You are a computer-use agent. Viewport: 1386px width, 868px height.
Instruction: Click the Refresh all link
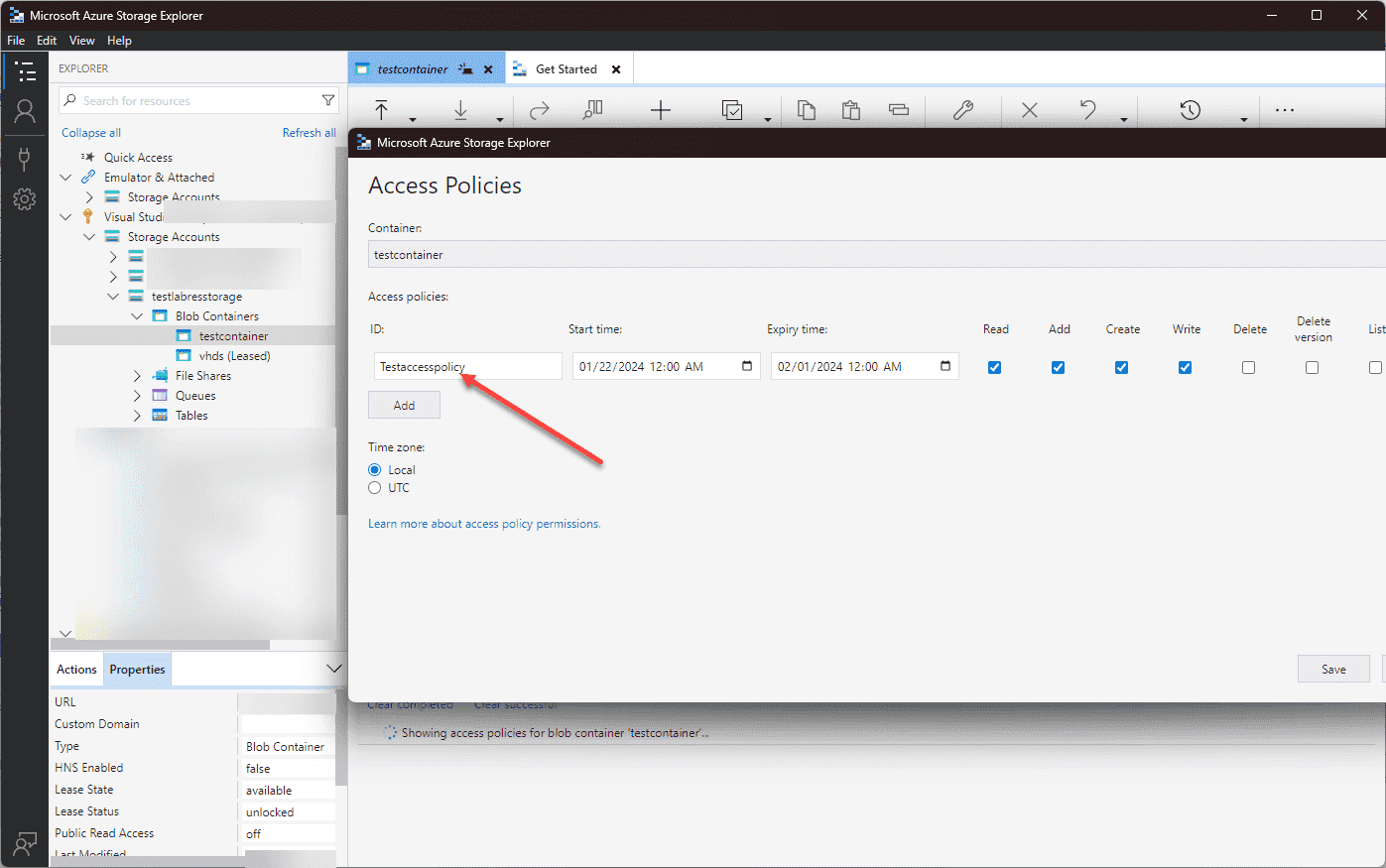309,133
